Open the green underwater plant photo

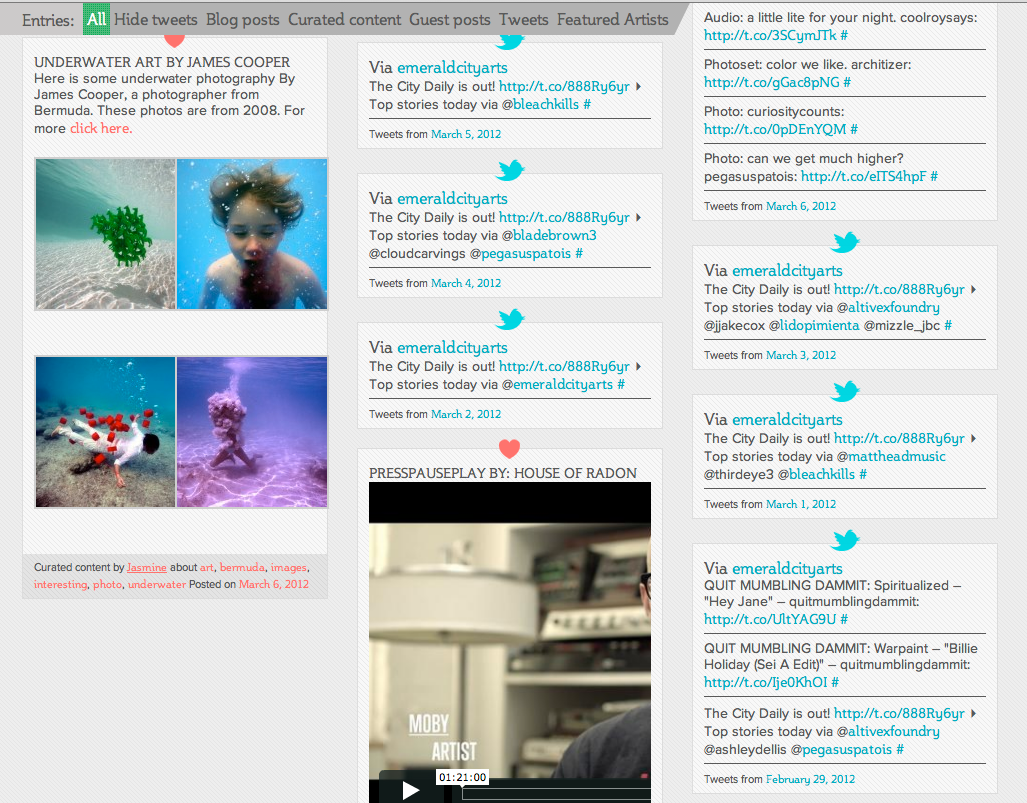click(105, 234)
